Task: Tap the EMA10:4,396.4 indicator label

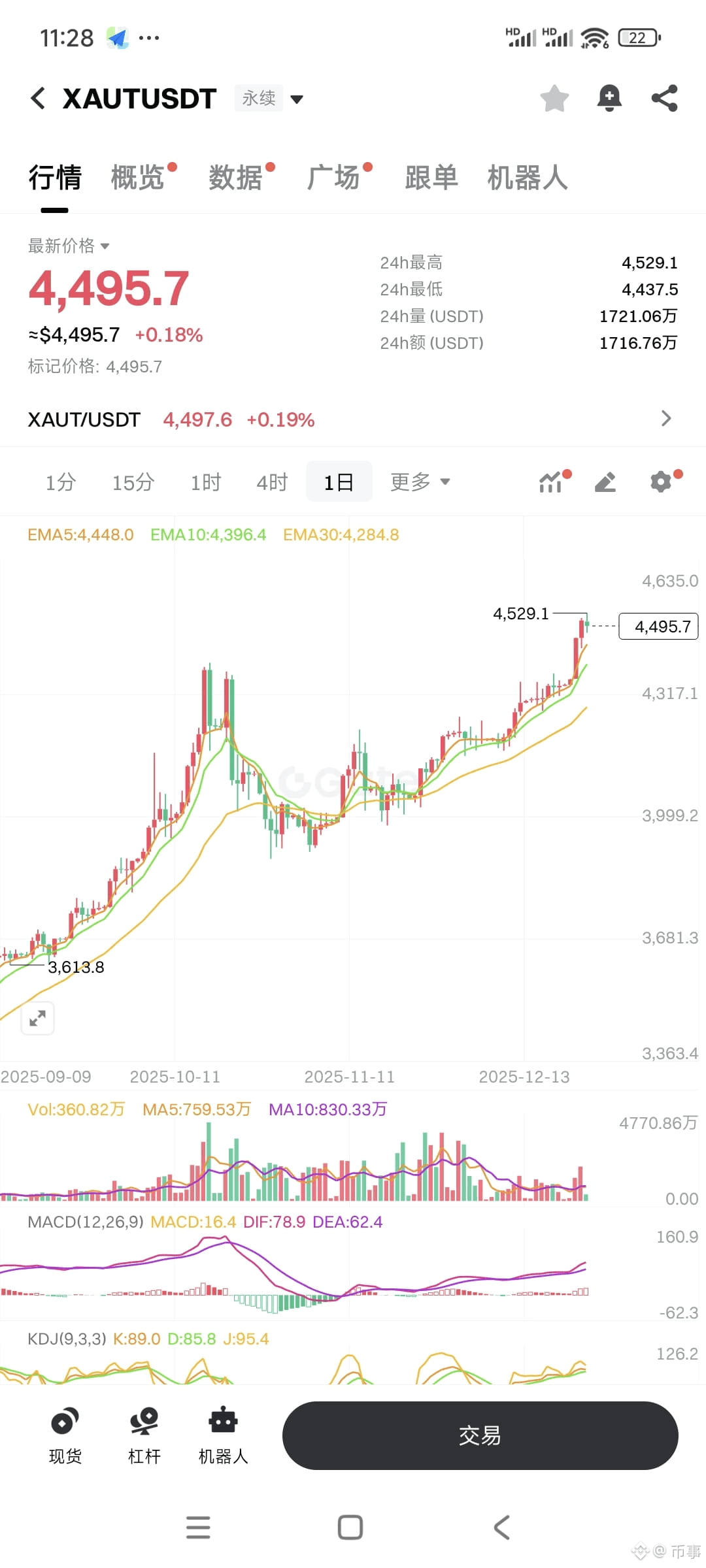Action: [208, 534]
